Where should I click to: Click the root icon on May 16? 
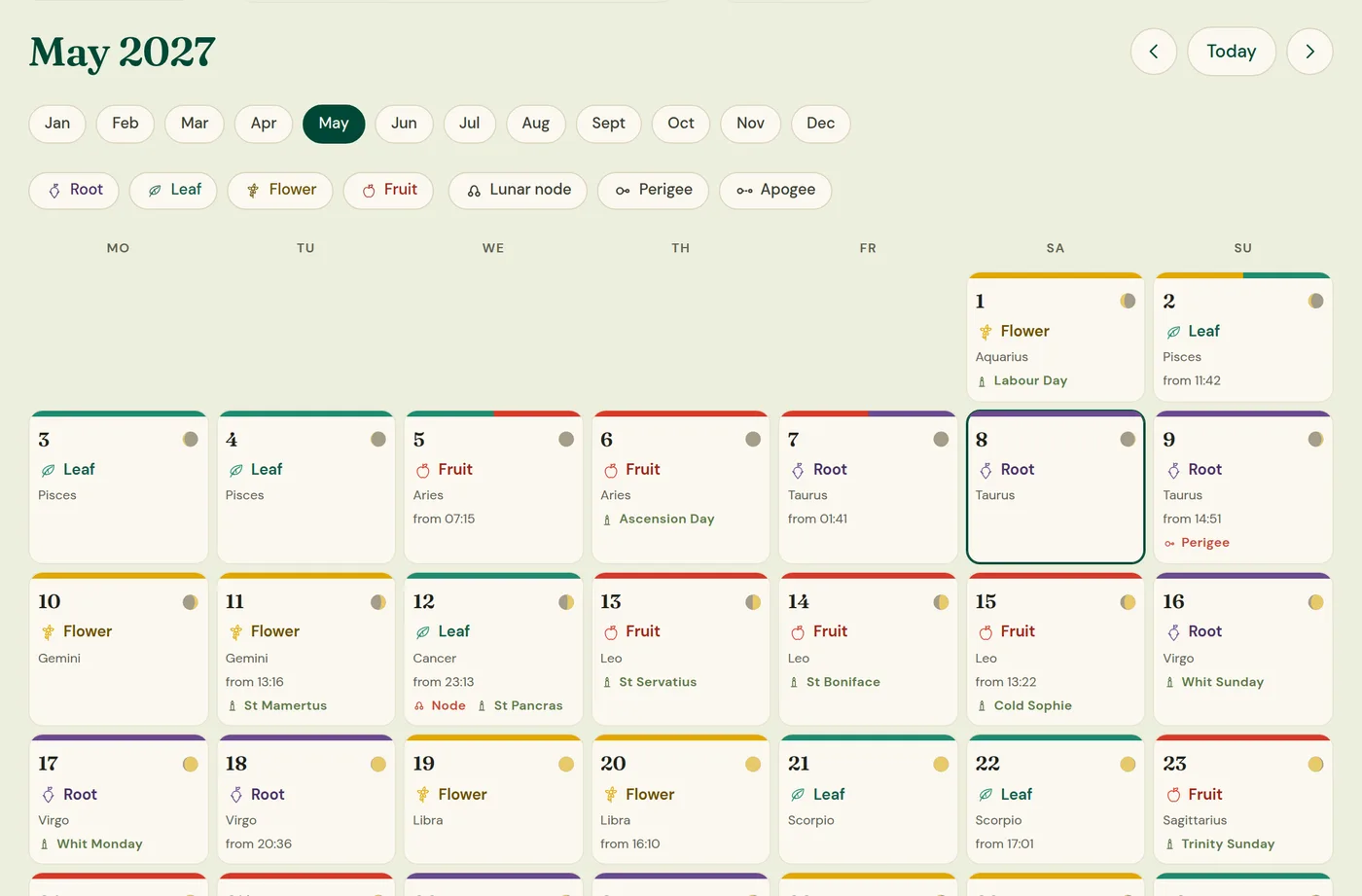pos(1173,632)
